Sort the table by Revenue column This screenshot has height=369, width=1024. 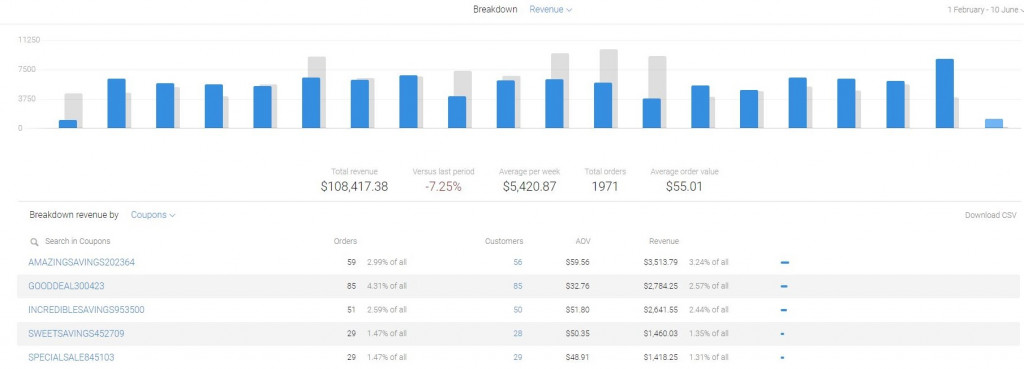click(664, 242)
